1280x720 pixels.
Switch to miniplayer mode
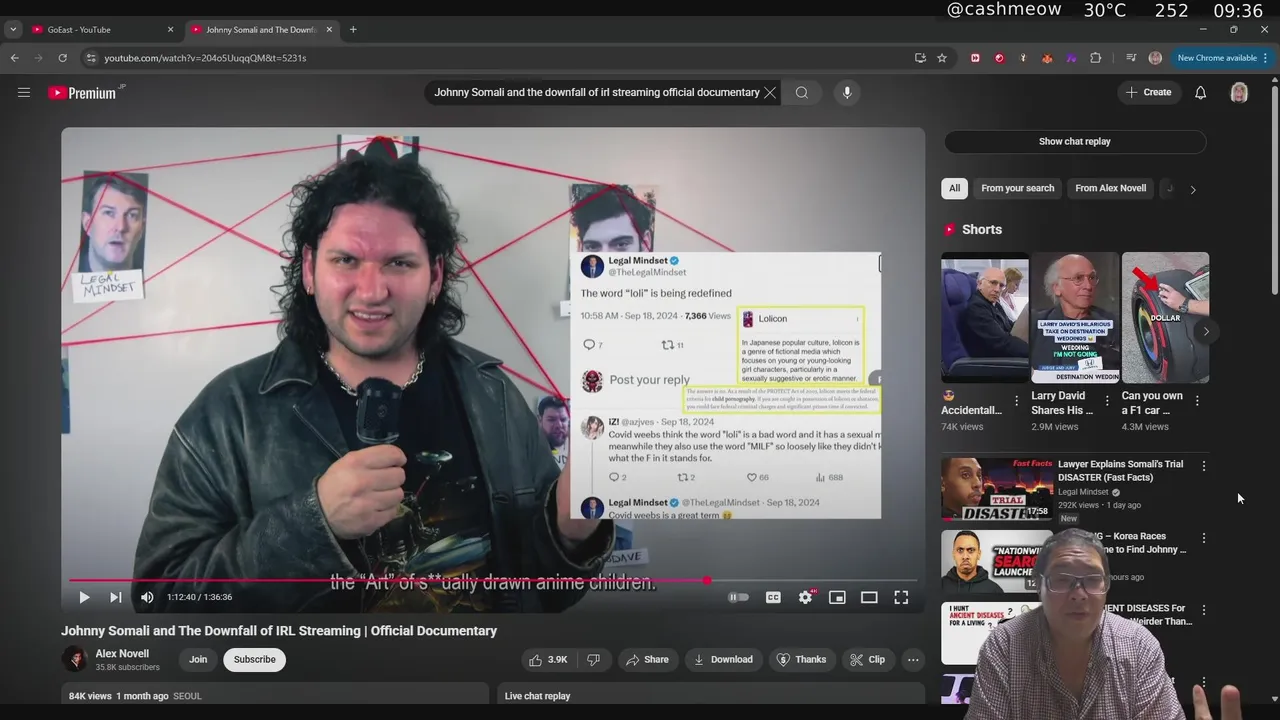(x=837, y=597)
